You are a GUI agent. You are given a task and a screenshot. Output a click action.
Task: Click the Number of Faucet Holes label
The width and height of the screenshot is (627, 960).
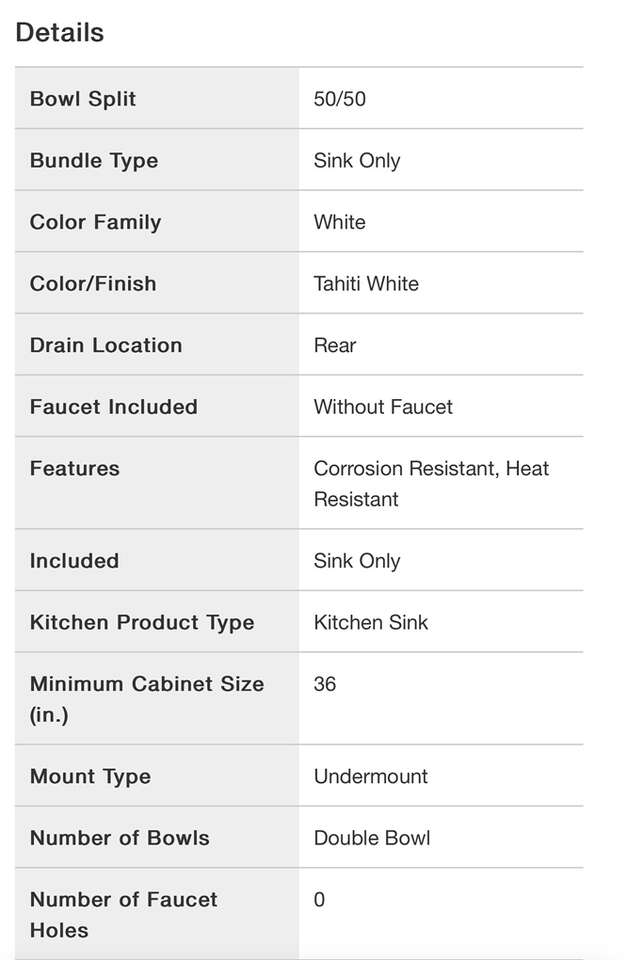click(123, 914)
